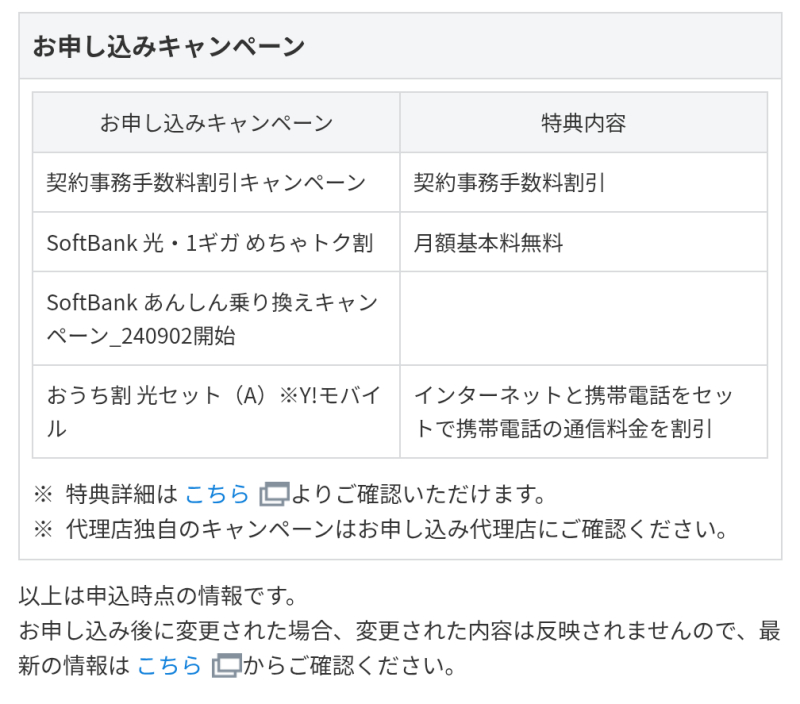Image resolution: width=800 pixels, height=704 pixels.
Task: Click the new-window icon after 最新の情報 link
Action: (226, 665)
